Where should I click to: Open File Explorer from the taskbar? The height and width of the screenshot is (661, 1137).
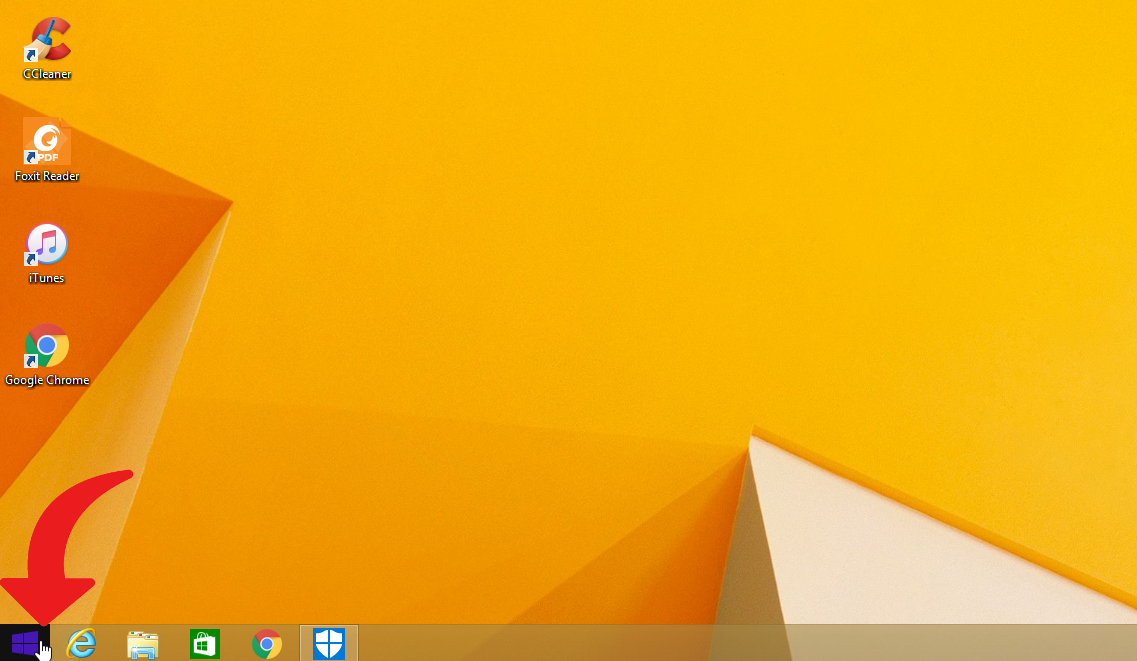coord(143,644)
